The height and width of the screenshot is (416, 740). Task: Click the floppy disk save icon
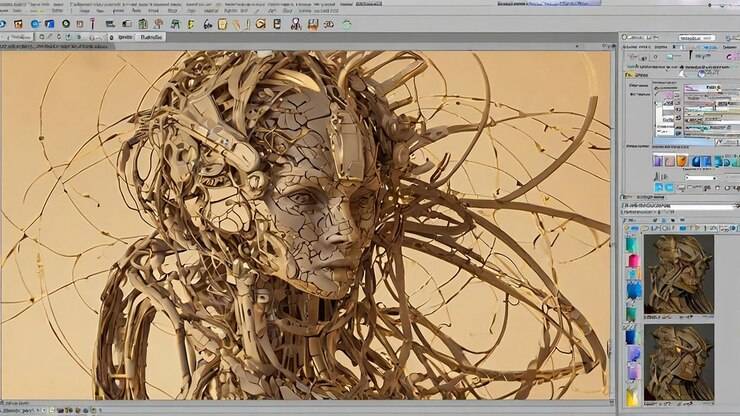coord(313,23)
